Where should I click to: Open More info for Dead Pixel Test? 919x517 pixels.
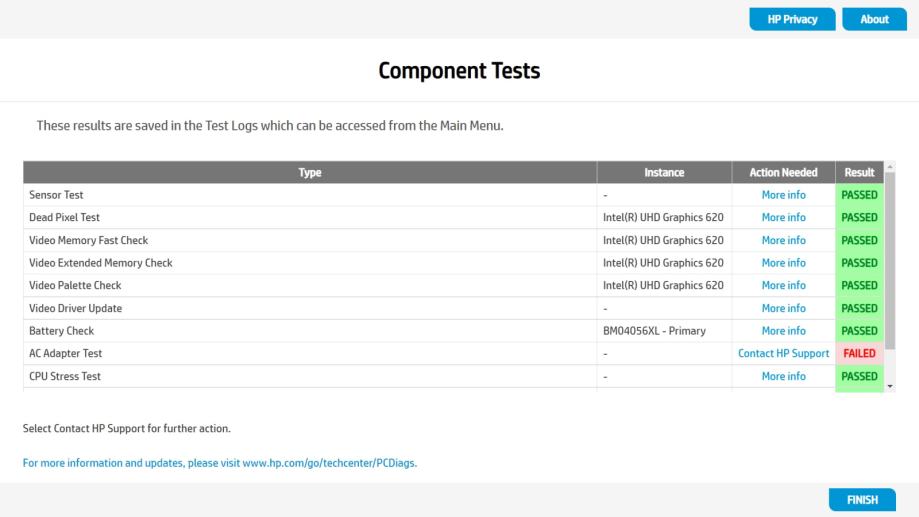783,217
